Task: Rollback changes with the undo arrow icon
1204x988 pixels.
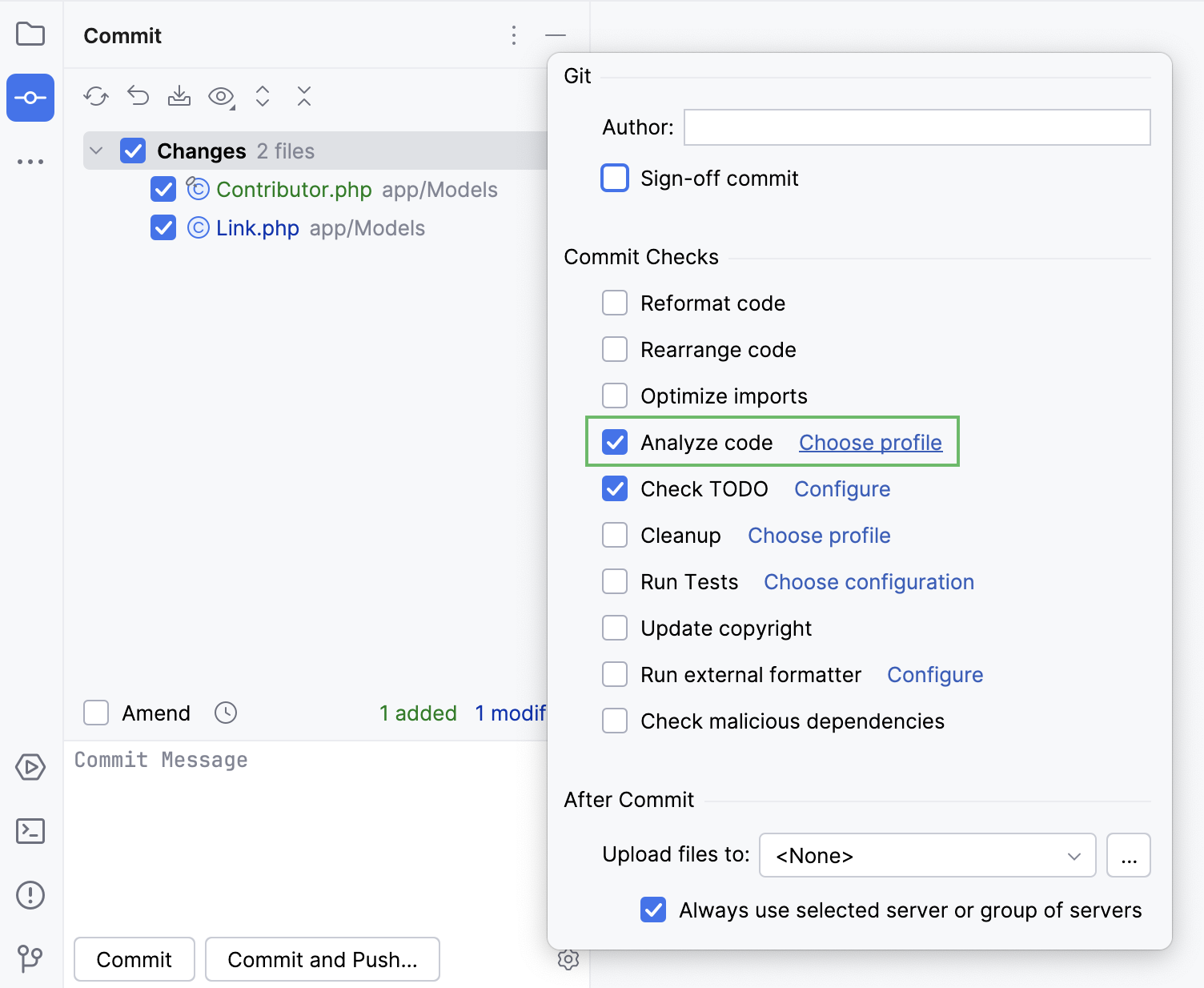Action: tap(137, 95)
